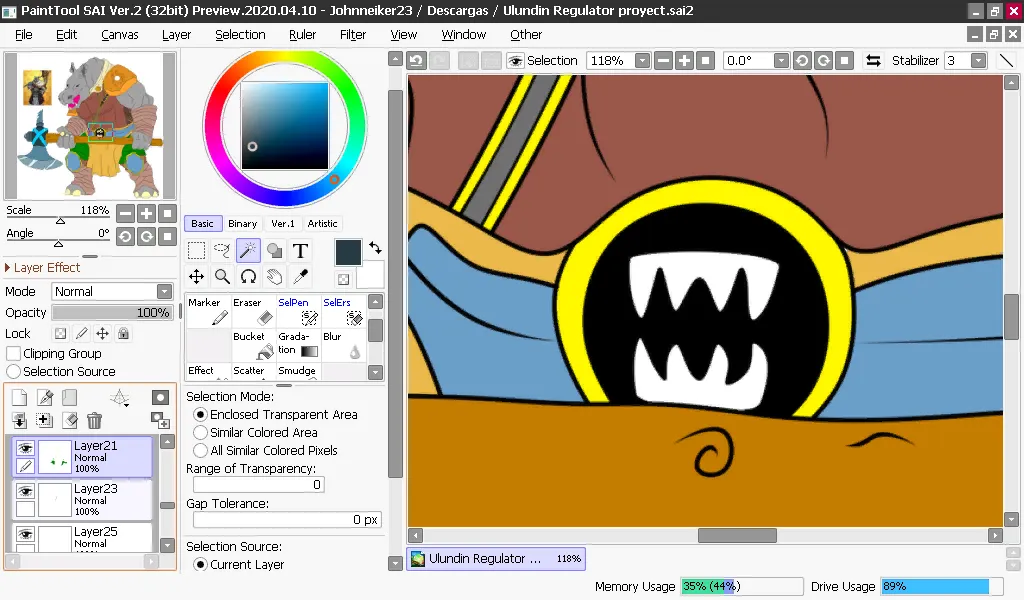Image resolution: width=1024 pixels, height=600 pixels.
Task: Select the Move tool
Action: tap(196, 277)
